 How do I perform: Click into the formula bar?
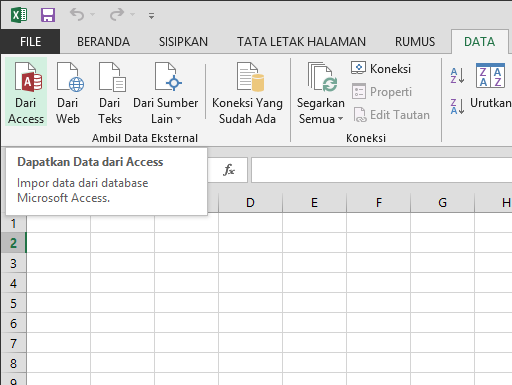[382, 170]
